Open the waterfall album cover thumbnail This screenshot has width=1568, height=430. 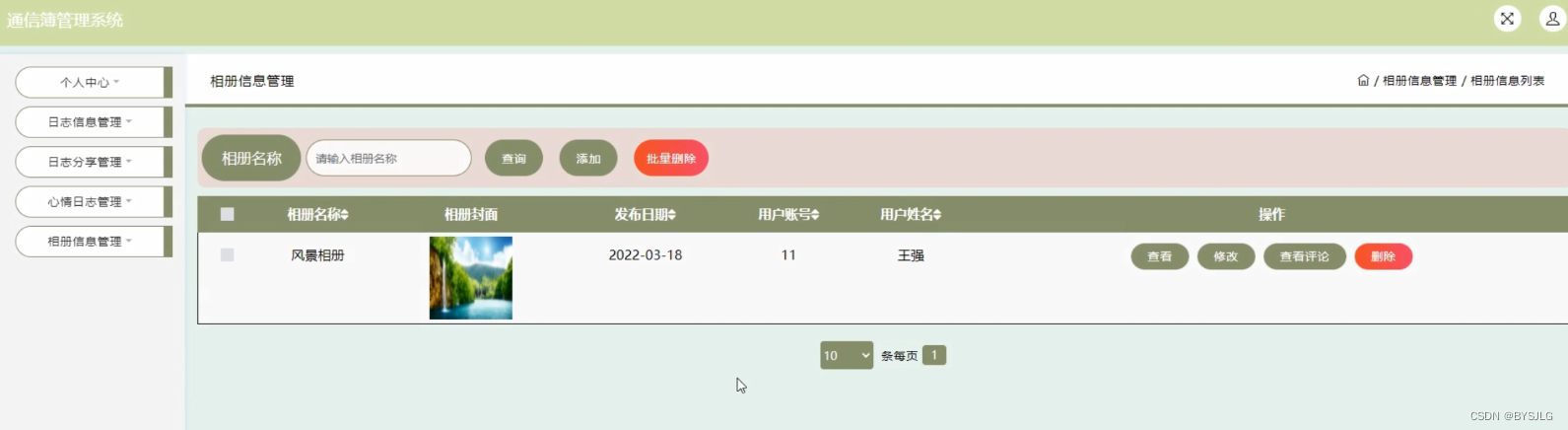471,278
